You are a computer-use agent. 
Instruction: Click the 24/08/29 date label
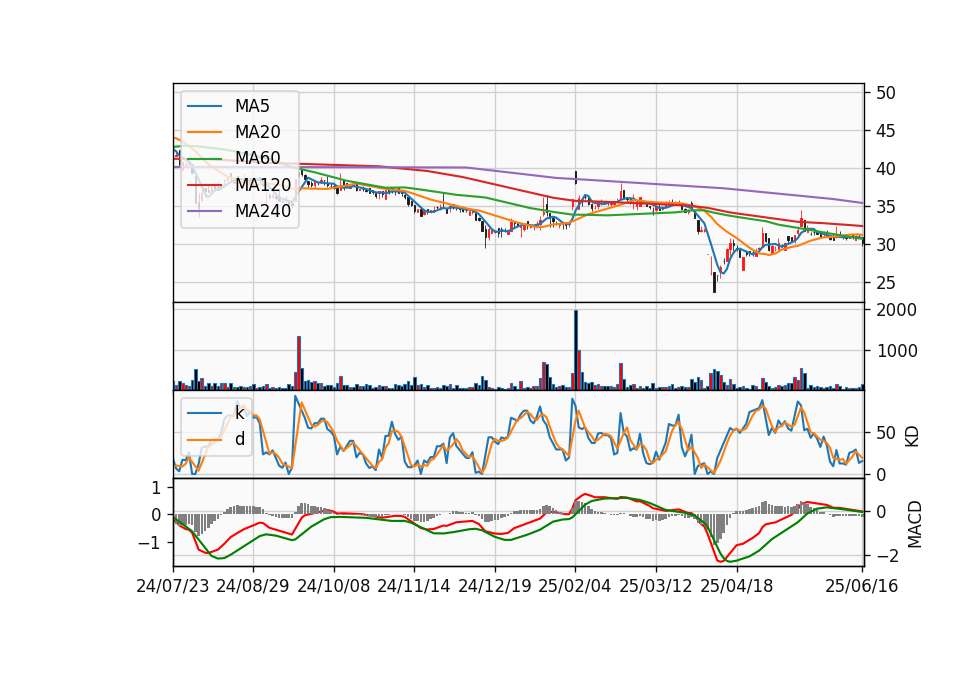tap(253, 586)
